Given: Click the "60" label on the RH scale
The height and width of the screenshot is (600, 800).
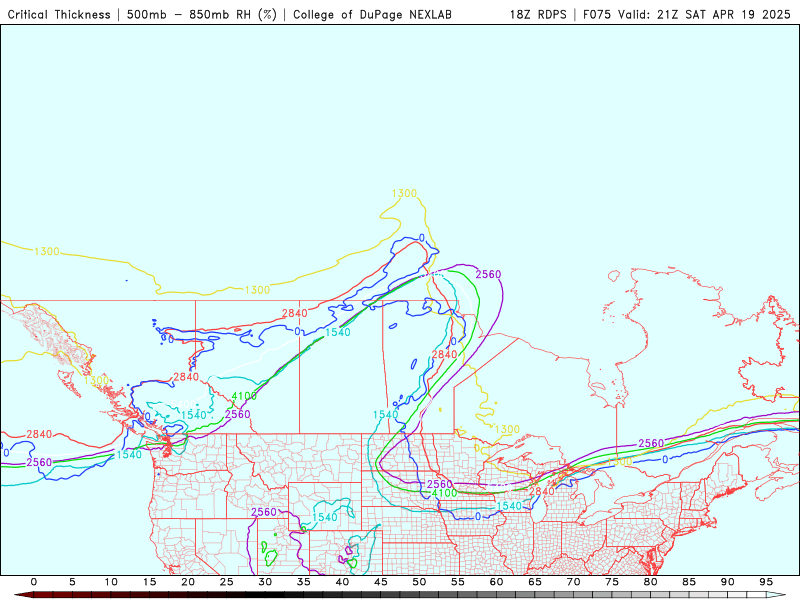Looking at the screenshot, I should (496, 582).
